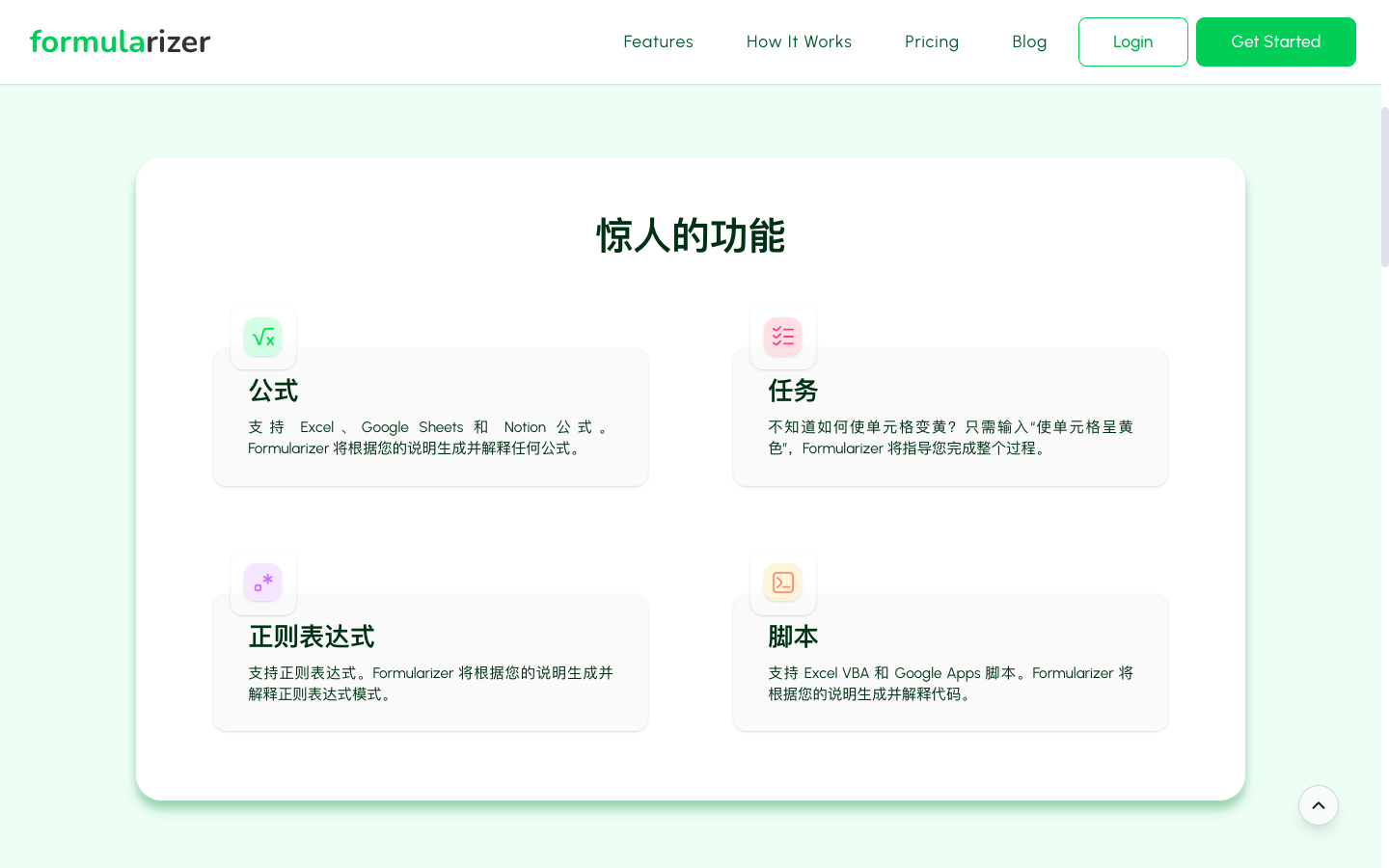Click the pink checklist icon above 任务
This screenshot has height=868, width=1389.
pyautogui.click(x=782, y=337)
